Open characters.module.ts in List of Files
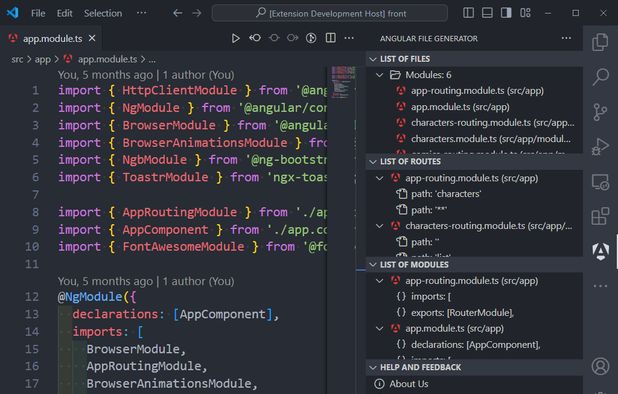The height and width of the screenshot is (394, 618). [490, 139]
